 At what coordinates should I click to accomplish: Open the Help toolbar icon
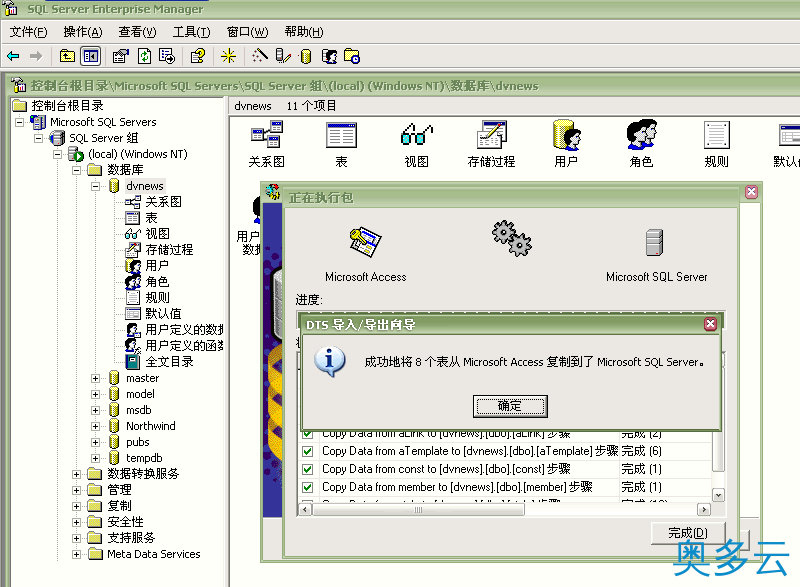tap(197, 56)
